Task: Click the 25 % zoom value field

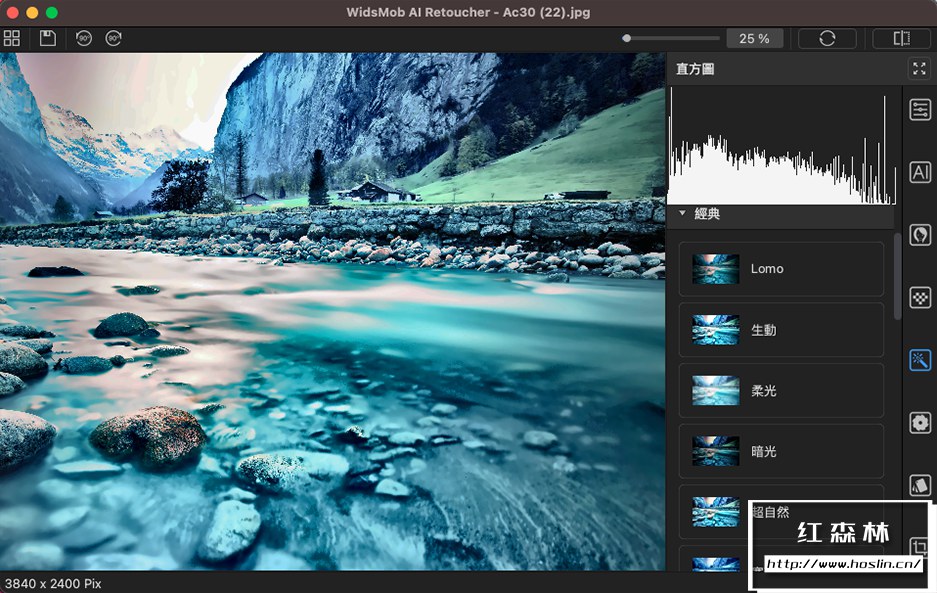Action: [754, 38]
